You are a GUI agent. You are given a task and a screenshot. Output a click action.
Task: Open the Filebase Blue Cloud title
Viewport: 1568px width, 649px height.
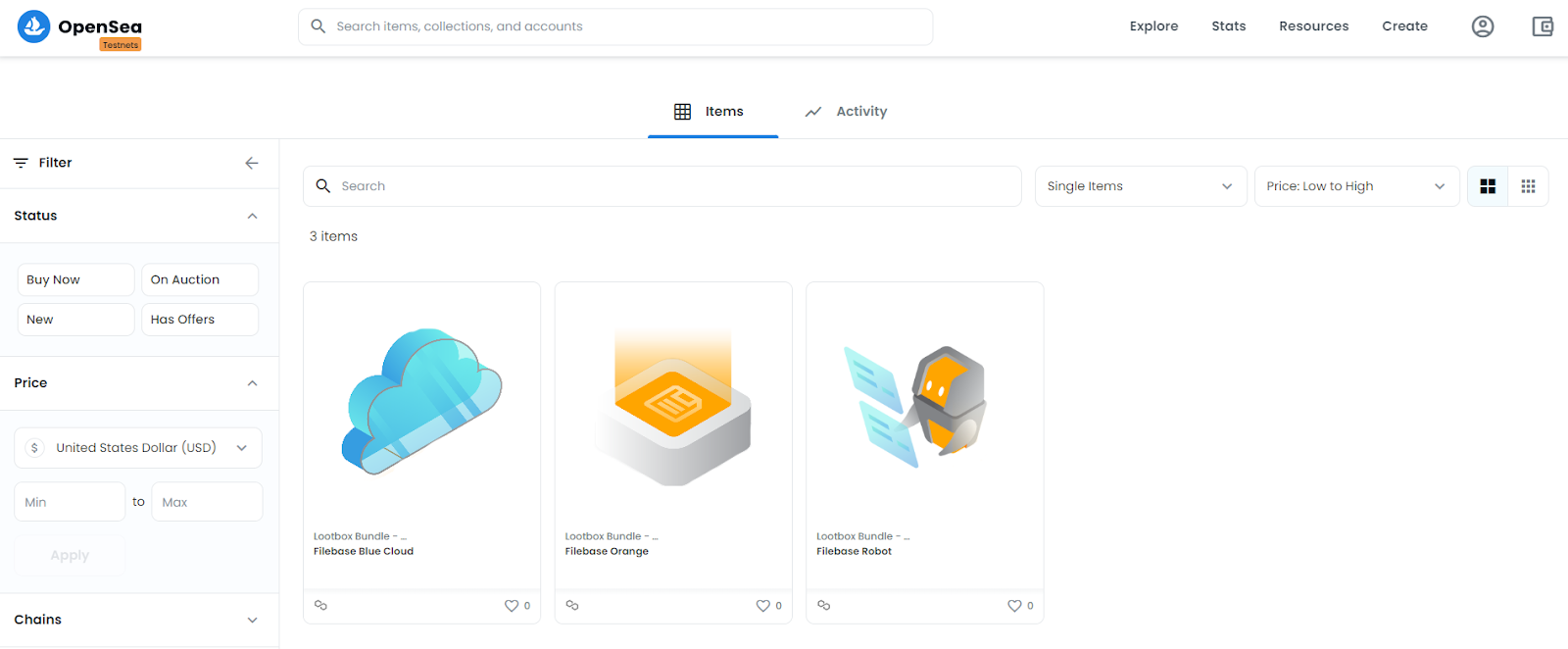pos(364,551)
